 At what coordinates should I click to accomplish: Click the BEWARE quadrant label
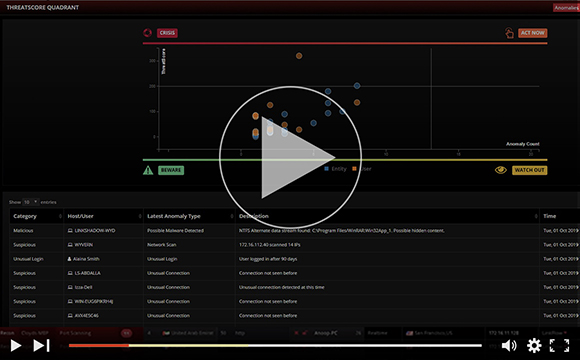[x=171, y=170]
